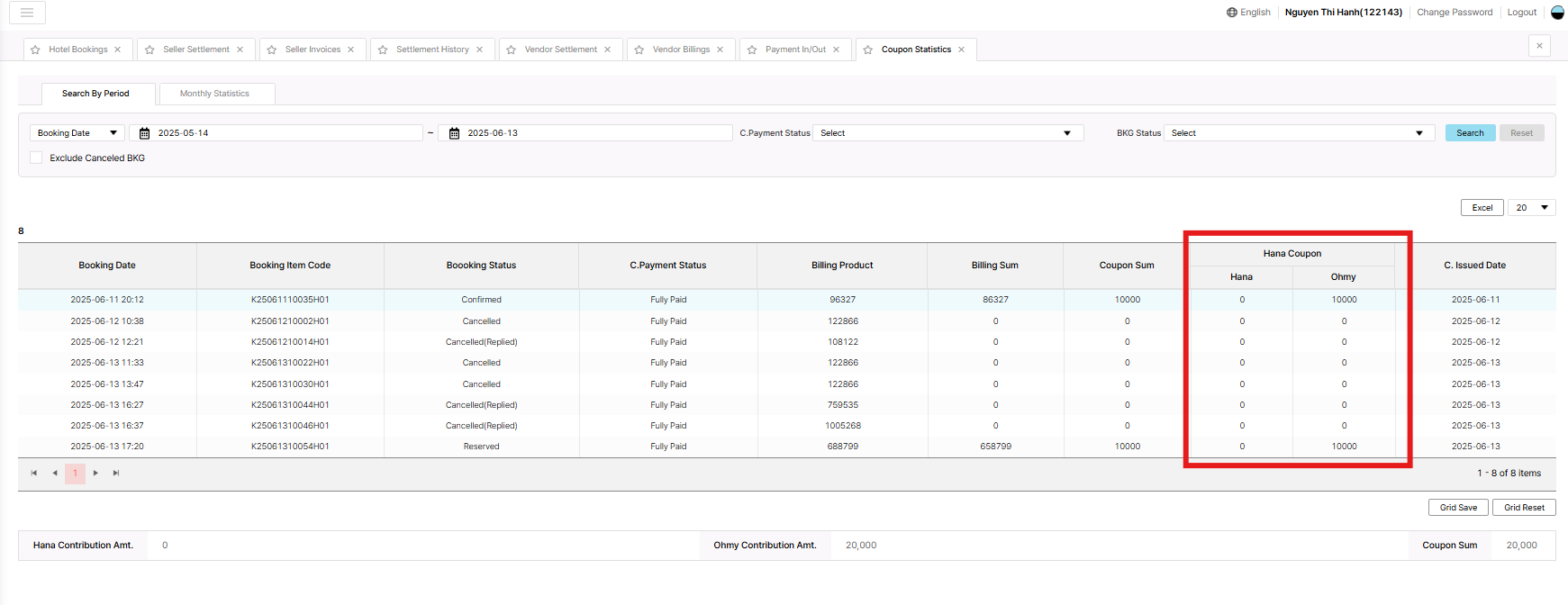Star the Hotel Bookings tab
This screenshot has height=605, width=1568.
pos(35,50)
